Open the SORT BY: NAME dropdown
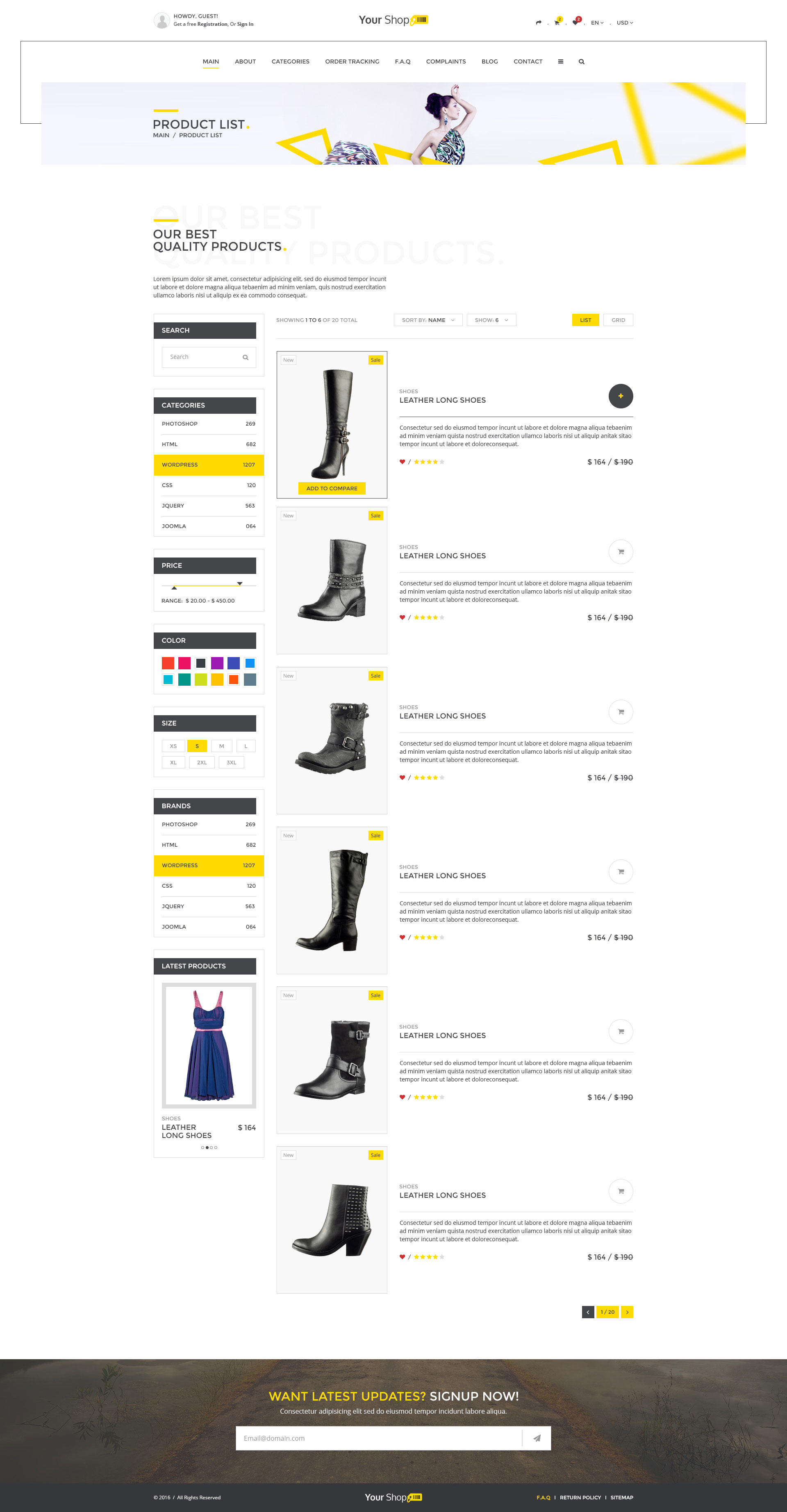The height and width of the screenshot is (1512, 787). (428, 320)
